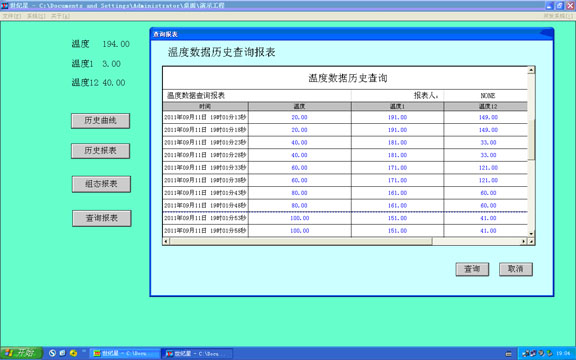The width and height of the screenshot is (576, 360).
Task: Click the input language bar icon in the taskbar
Action: (x=508, y=354)
